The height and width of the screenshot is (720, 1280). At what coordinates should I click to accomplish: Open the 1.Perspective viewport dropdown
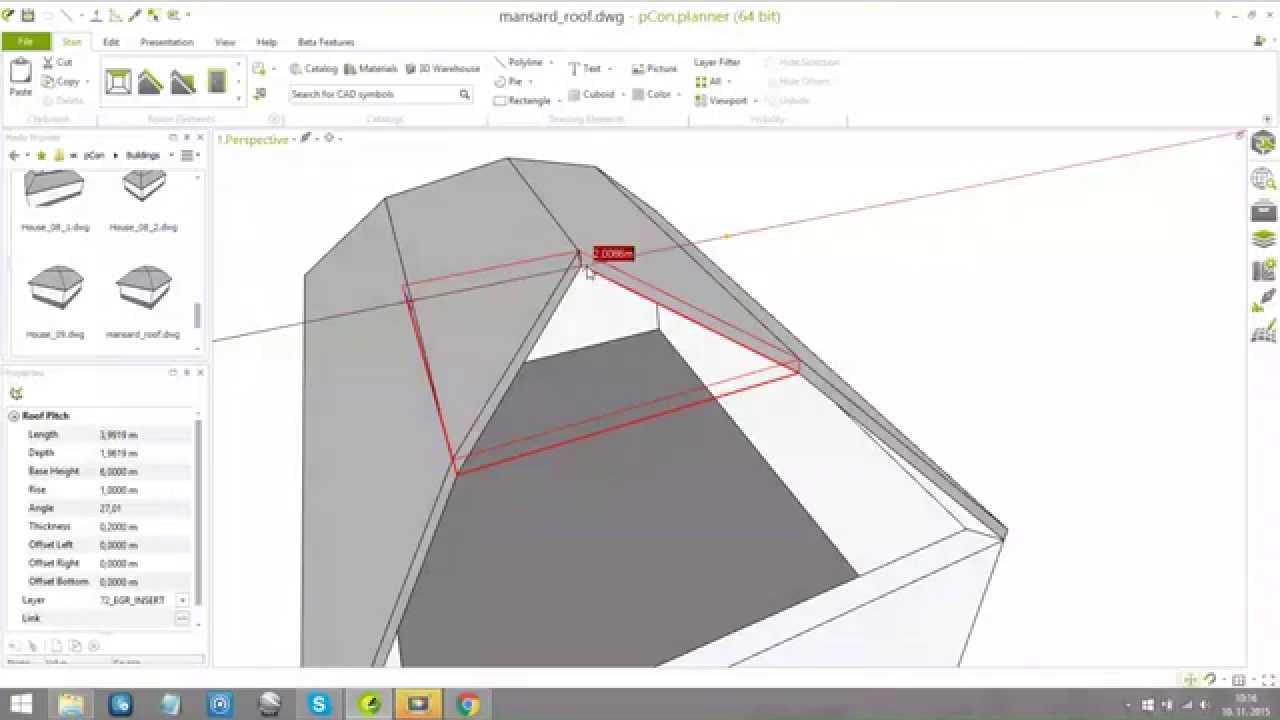pyautogui.click(x=293, y=140)
